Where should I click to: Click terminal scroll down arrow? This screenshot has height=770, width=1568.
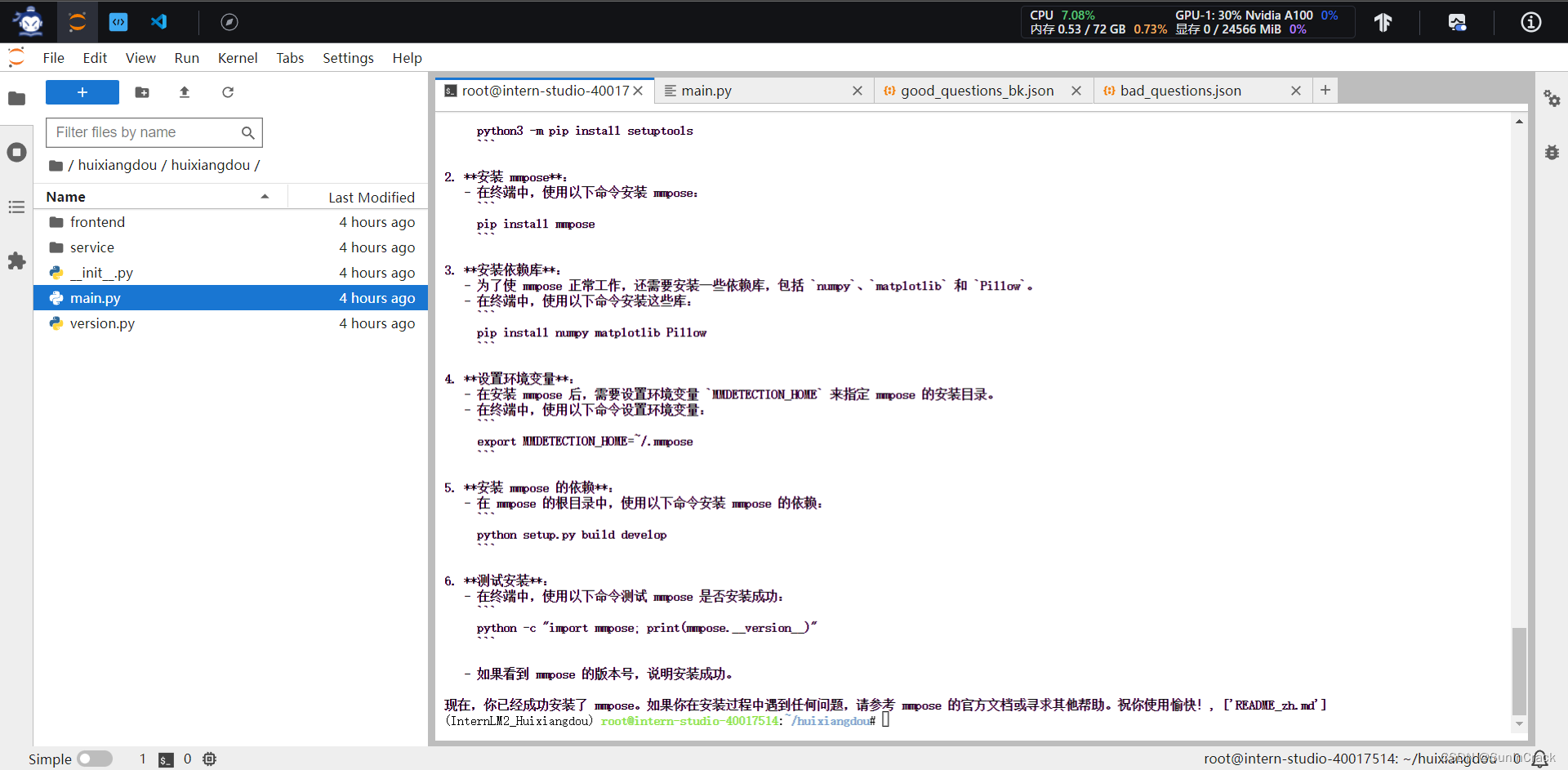point(1519,723)
